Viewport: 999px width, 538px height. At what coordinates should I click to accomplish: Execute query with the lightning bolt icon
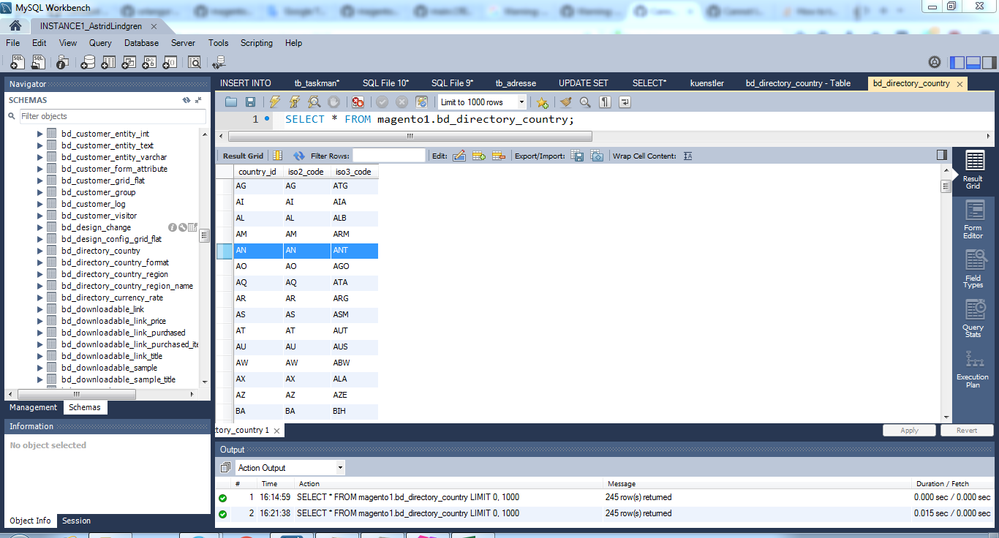point(275,102)
